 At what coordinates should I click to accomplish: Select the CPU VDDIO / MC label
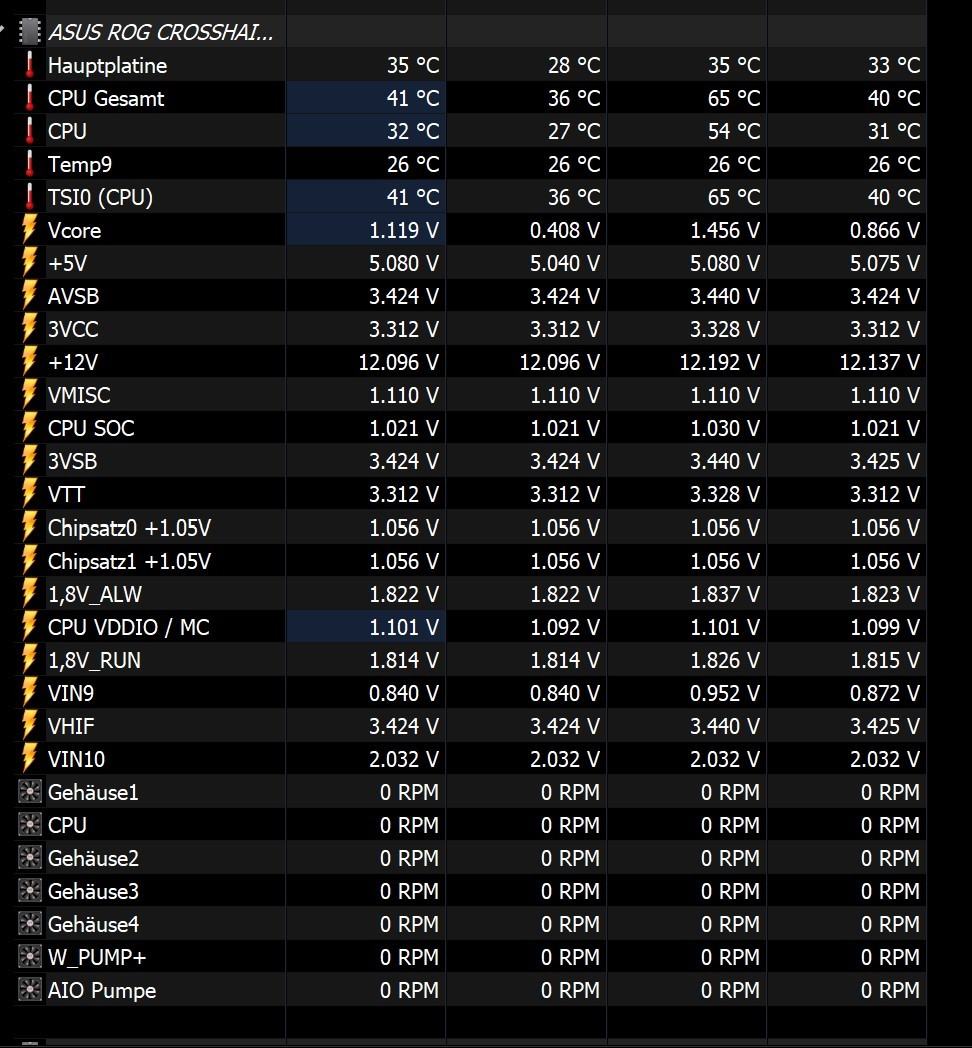[129, 627]
